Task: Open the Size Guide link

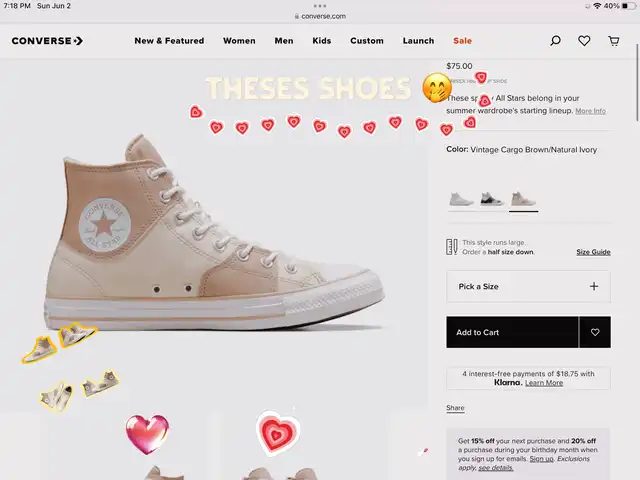Action: [593, 252]
